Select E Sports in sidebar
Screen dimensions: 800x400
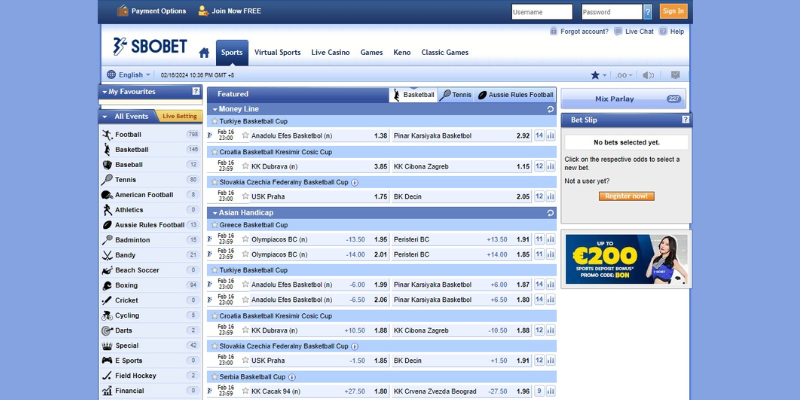[151, 361]
